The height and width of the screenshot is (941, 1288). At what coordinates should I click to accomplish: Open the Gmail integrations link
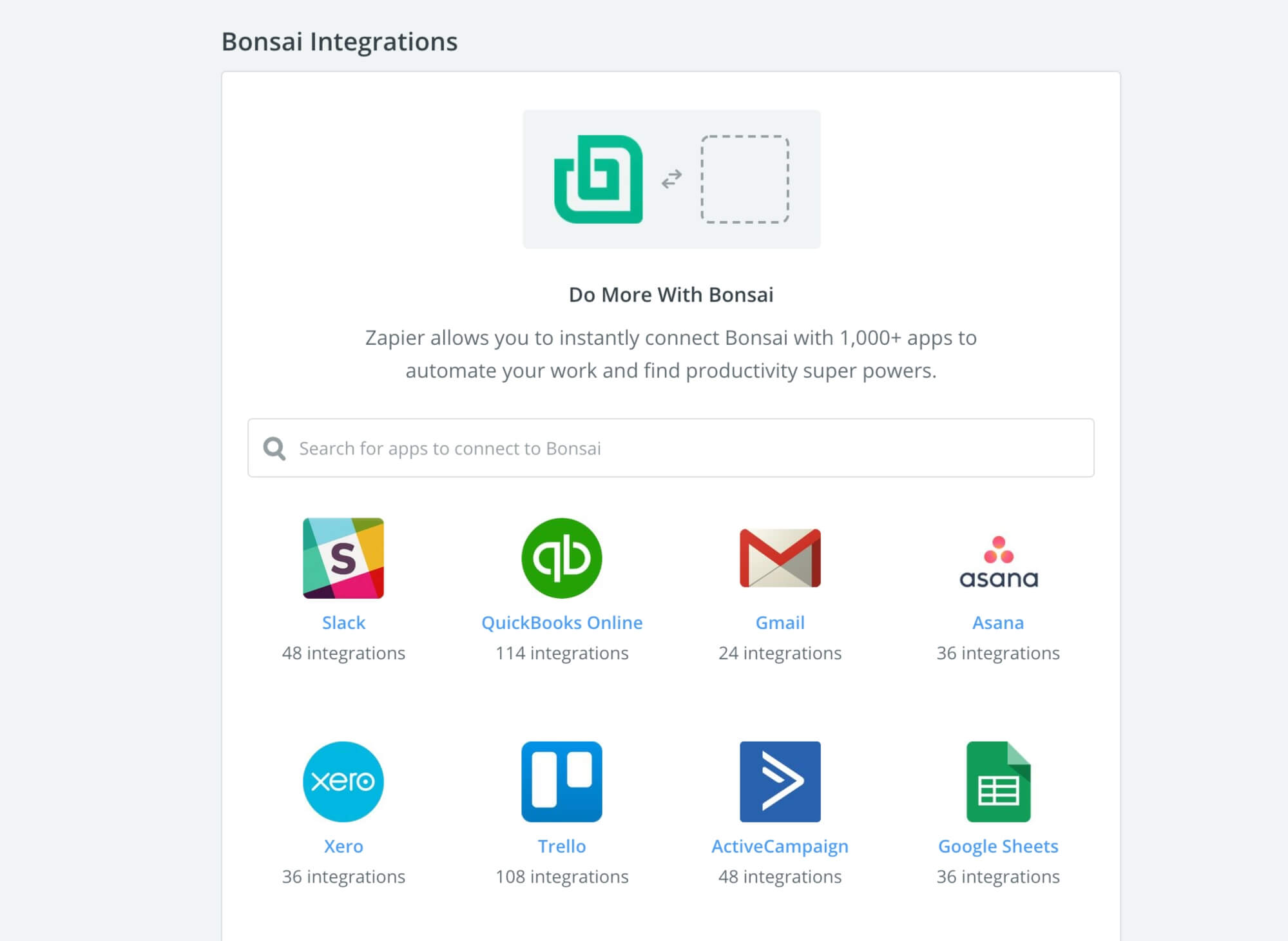point(780,622)
